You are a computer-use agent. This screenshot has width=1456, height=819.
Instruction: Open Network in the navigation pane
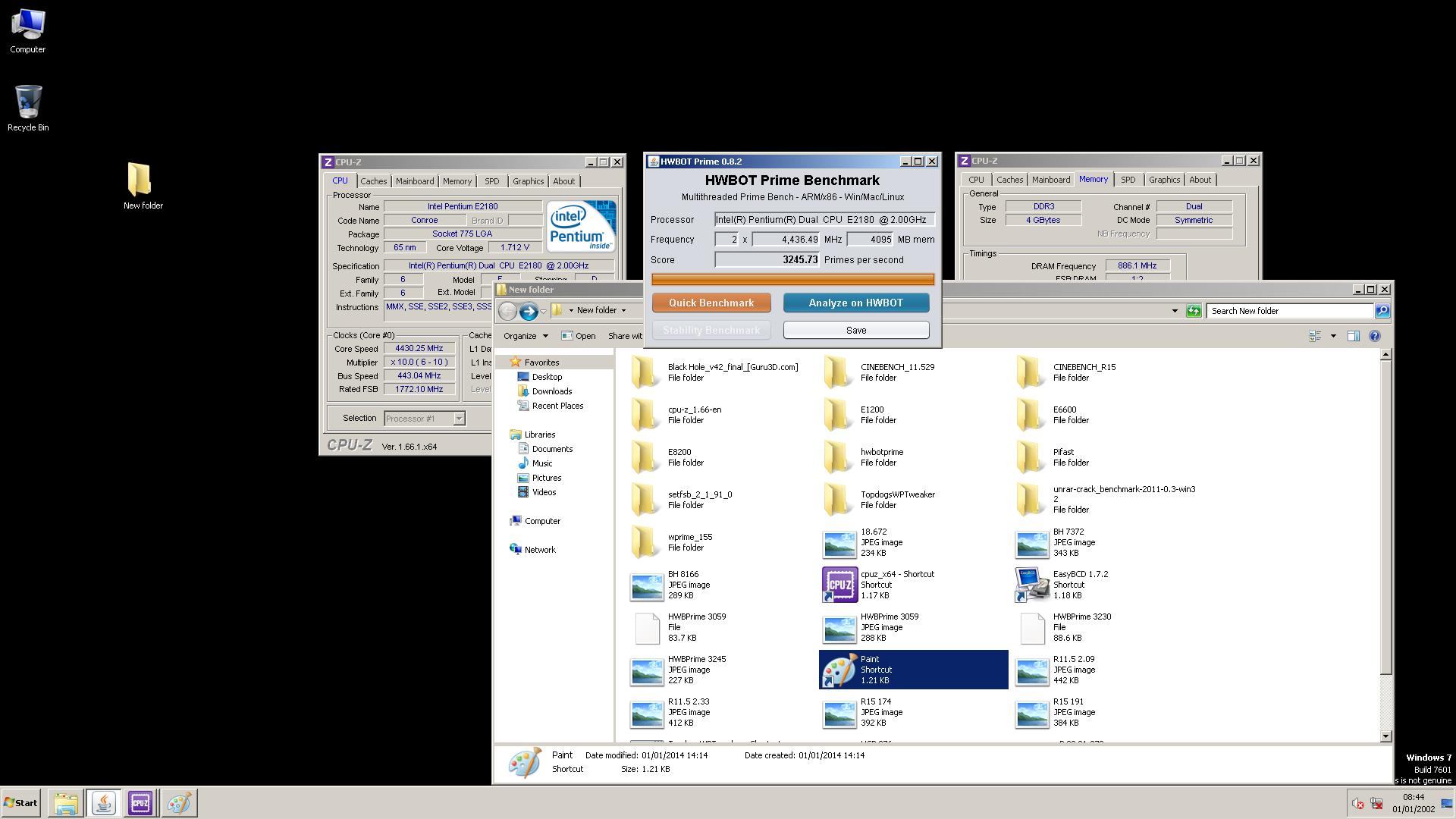pyautogui.click(x=539, y=550)
